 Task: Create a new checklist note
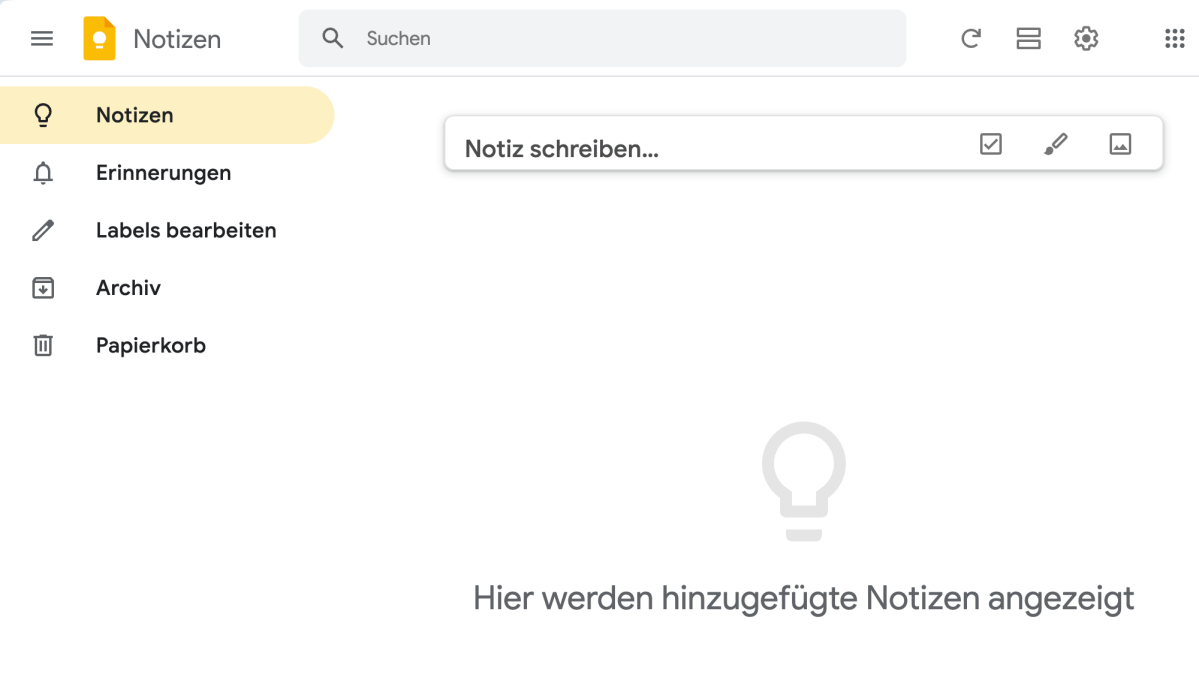[989, 144]
